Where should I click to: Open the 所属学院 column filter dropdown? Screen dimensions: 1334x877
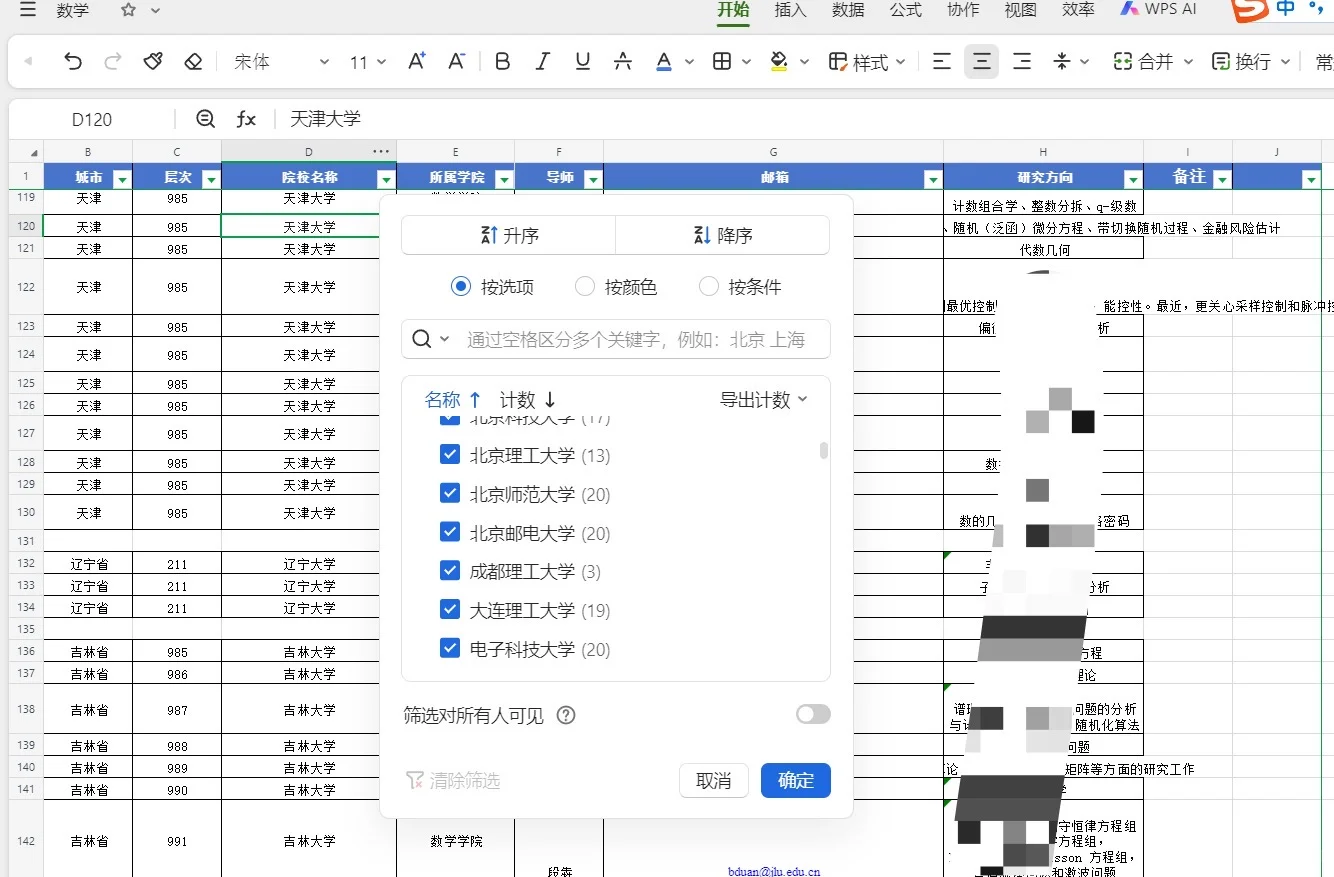(504, 179)
